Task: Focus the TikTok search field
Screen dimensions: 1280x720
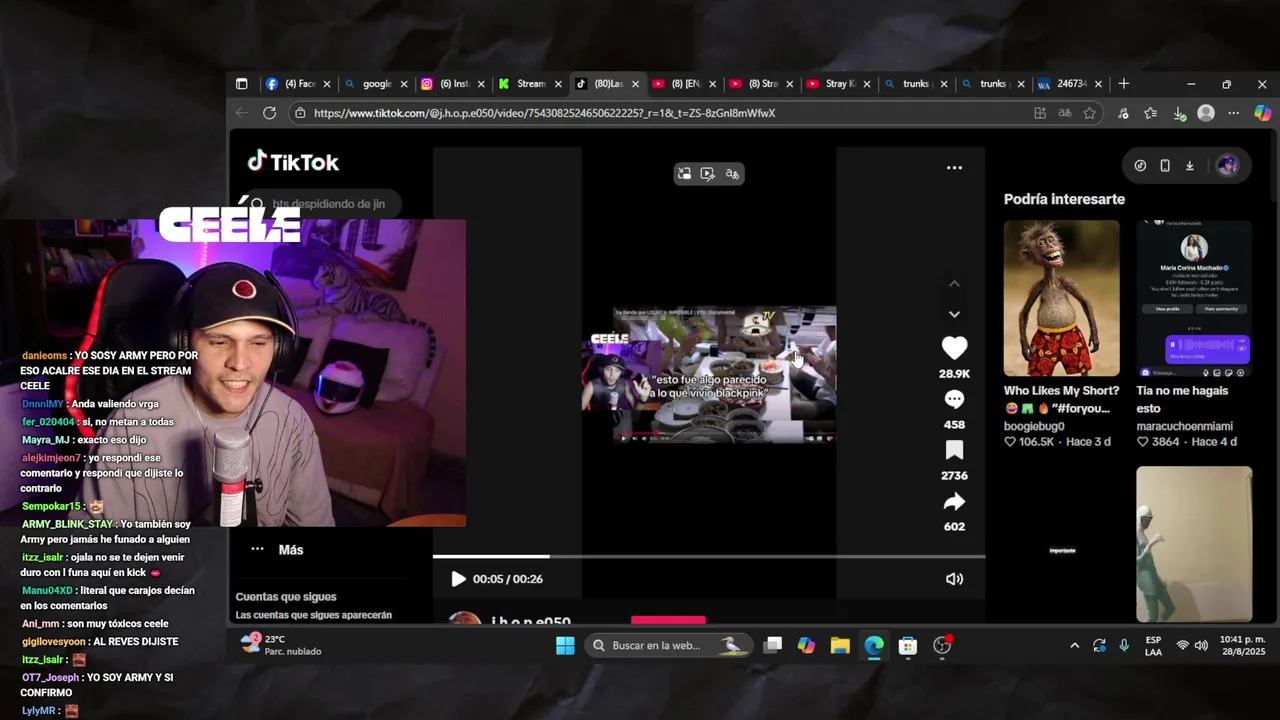Action: coord(323,204)
